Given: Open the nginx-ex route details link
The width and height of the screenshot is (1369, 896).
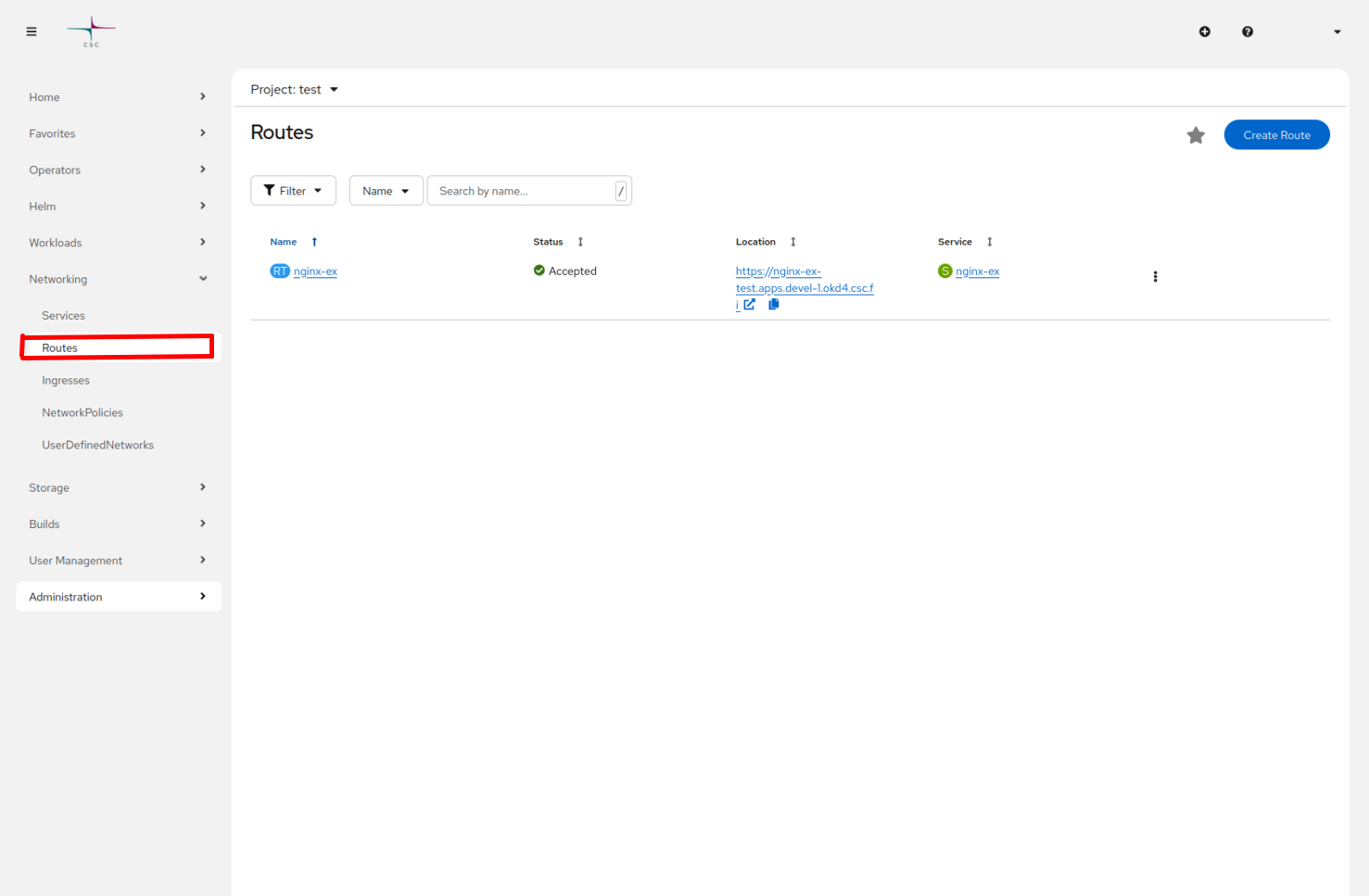Looking at the screenshot, I should [315, 271].
